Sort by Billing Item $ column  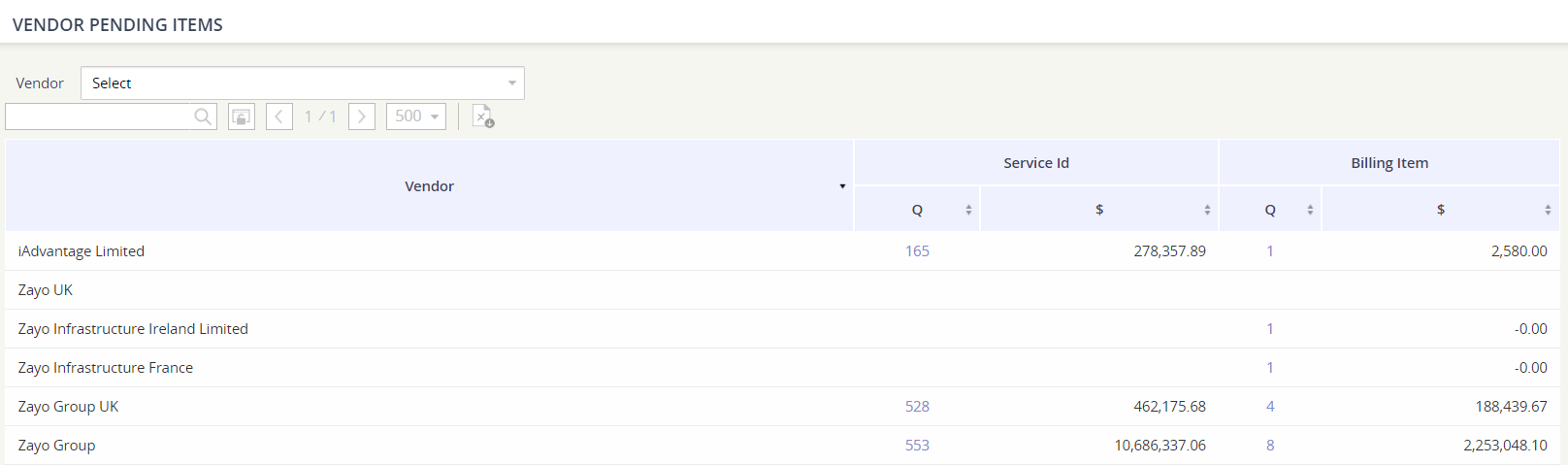(1548, 210)
